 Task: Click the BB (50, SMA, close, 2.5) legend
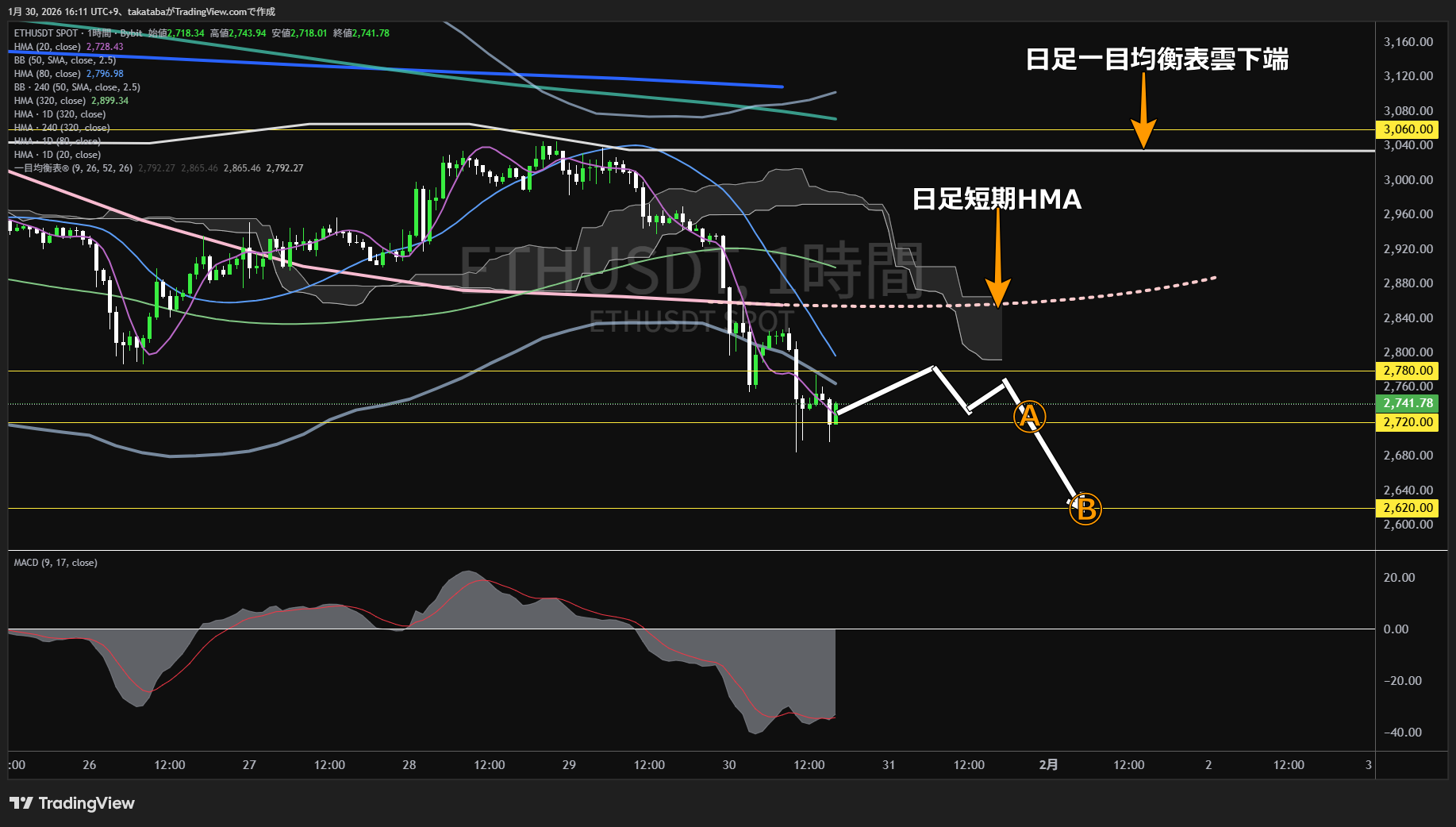(x=65, y=60)
